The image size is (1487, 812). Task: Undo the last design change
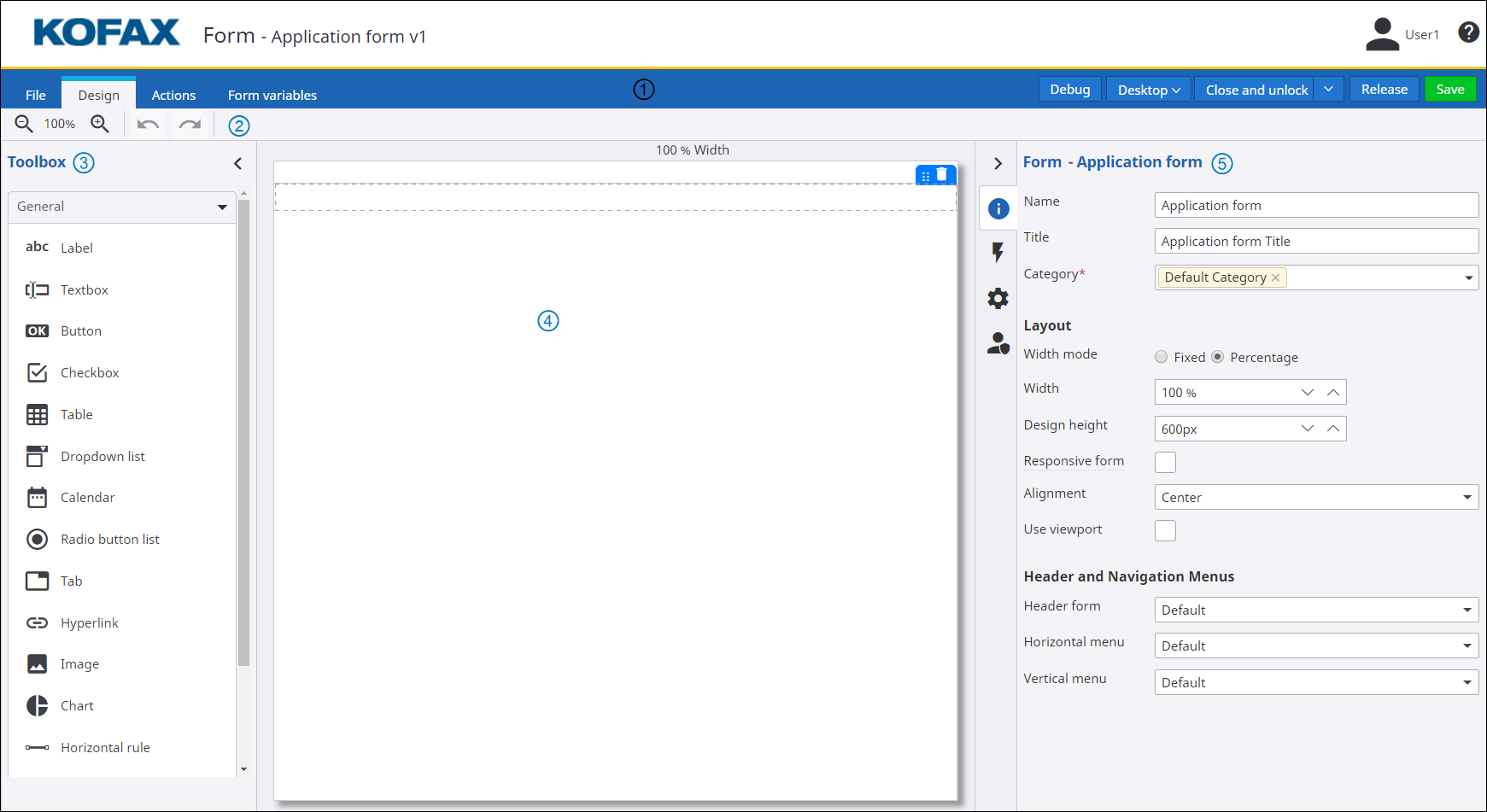[x=148, y=125]
